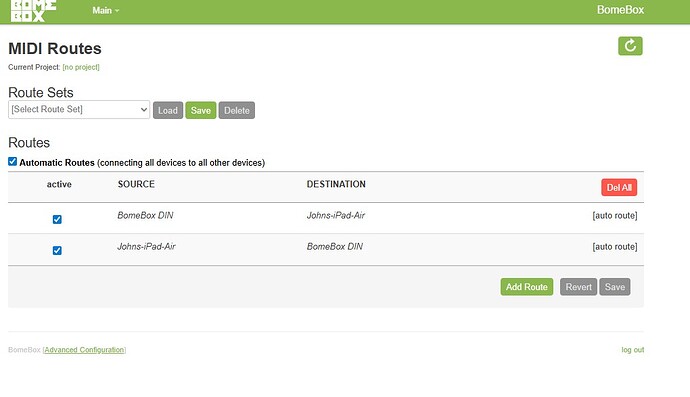Click the BomeBox logo in header
690x397 pixels.
[x=33, y=11]
